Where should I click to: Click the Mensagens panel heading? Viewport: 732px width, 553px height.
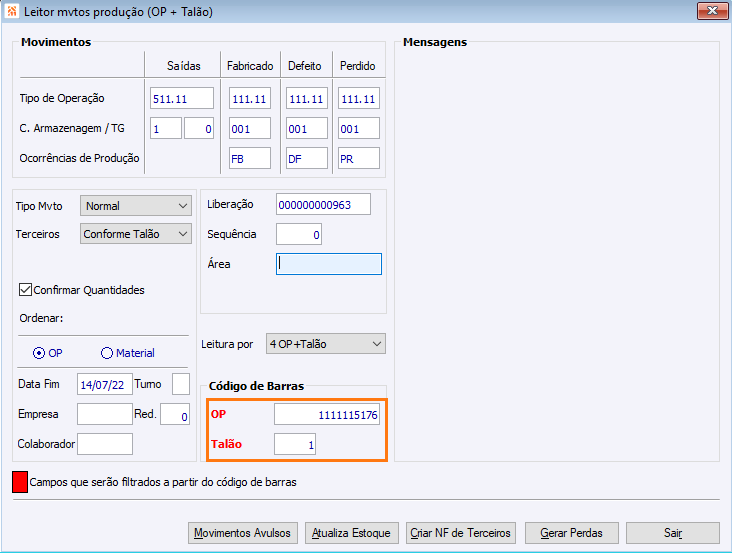click(x=435, y=42)
